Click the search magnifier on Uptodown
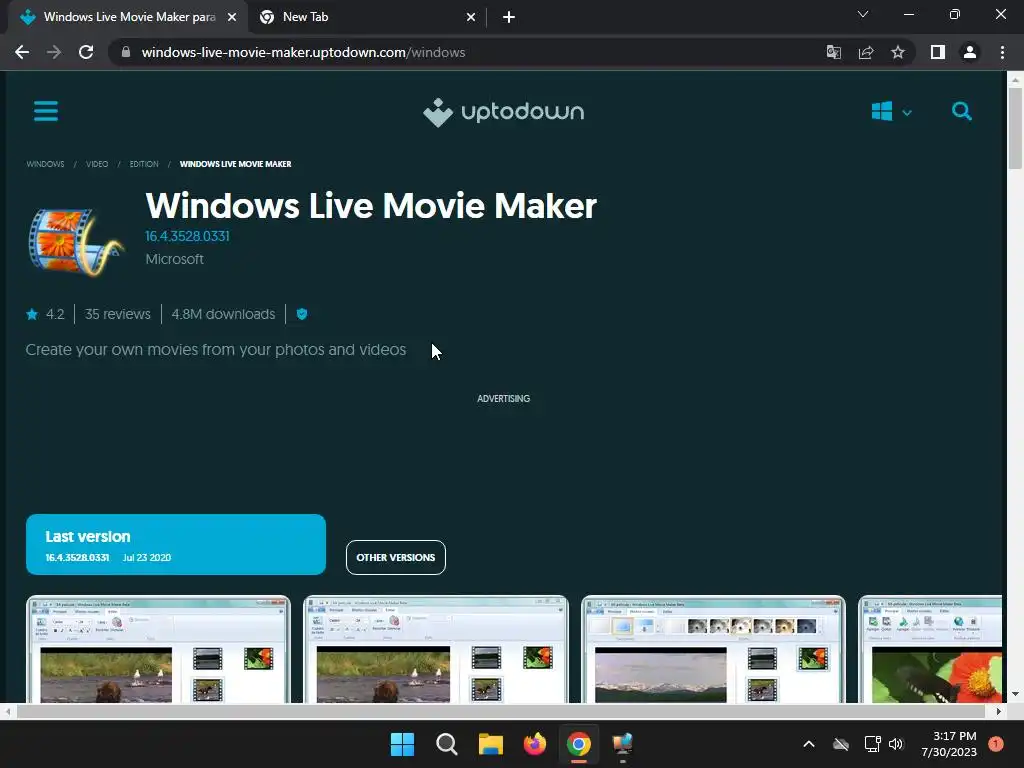 (961, 111)
